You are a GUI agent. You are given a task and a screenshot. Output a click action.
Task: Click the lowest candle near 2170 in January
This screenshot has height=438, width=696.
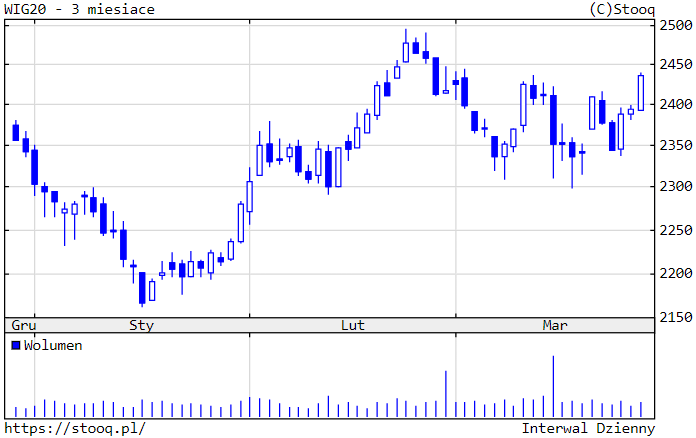[x=142, y=287]
